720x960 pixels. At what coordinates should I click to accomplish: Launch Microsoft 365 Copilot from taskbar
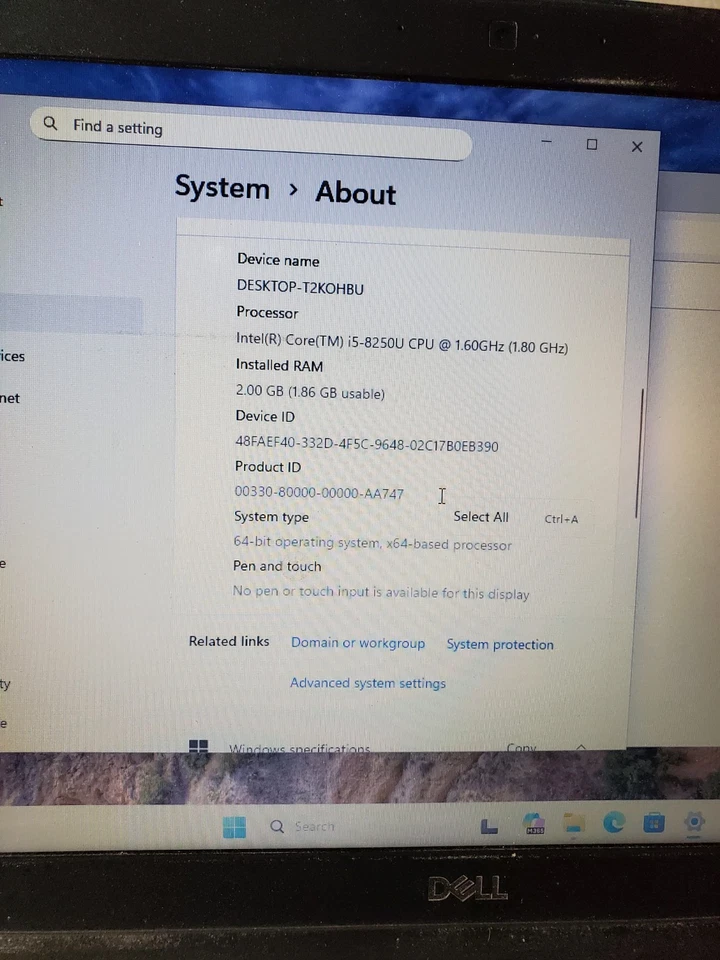(534, 824)
